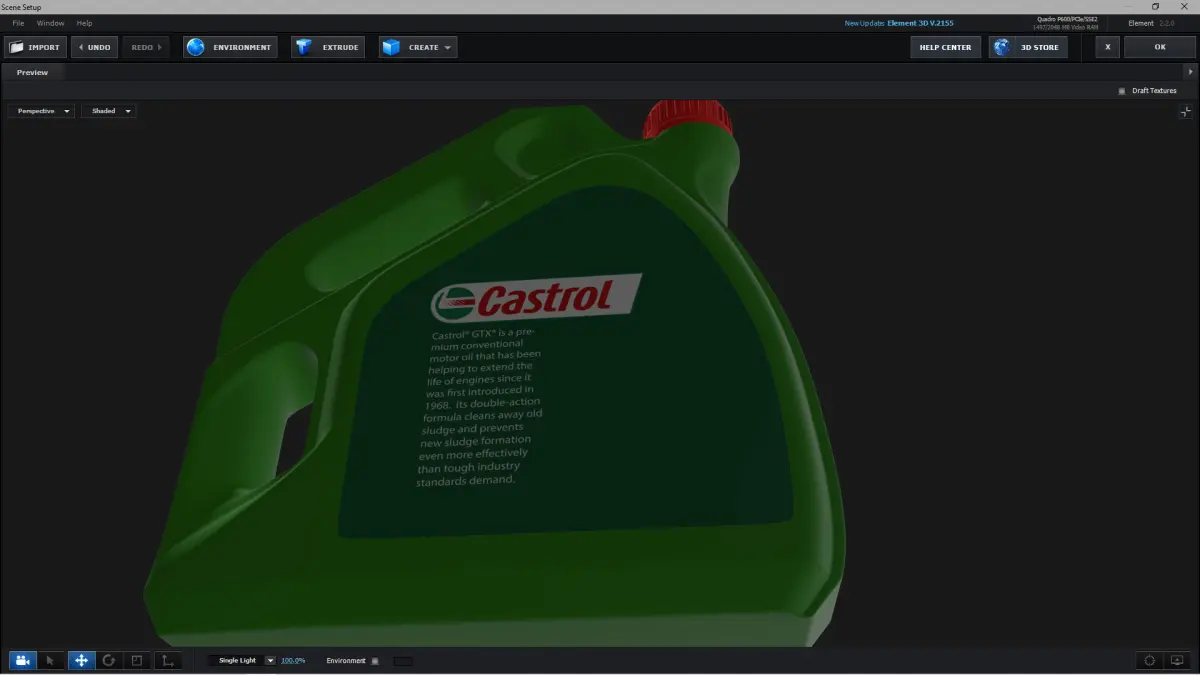Choose the move tool with crossed arrows

pyautogui.click(x=81, y=660)
